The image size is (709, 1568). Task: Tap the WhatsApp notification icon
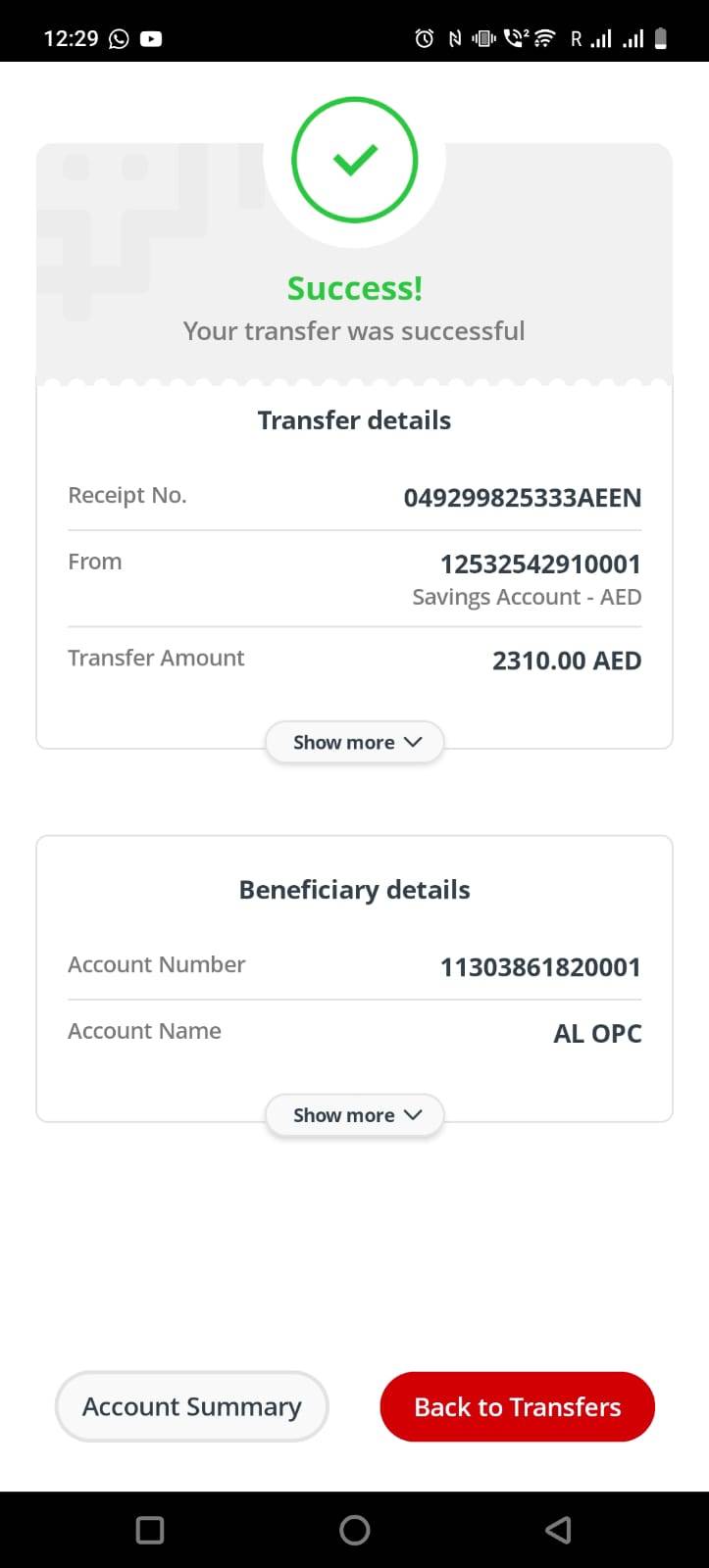(x=119, y=39)
